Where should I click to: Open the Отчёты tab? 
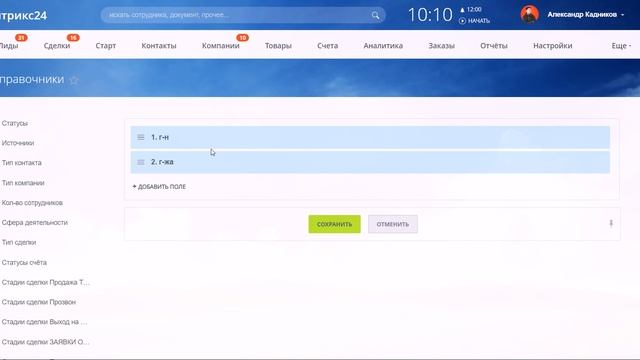pos(493,46)
